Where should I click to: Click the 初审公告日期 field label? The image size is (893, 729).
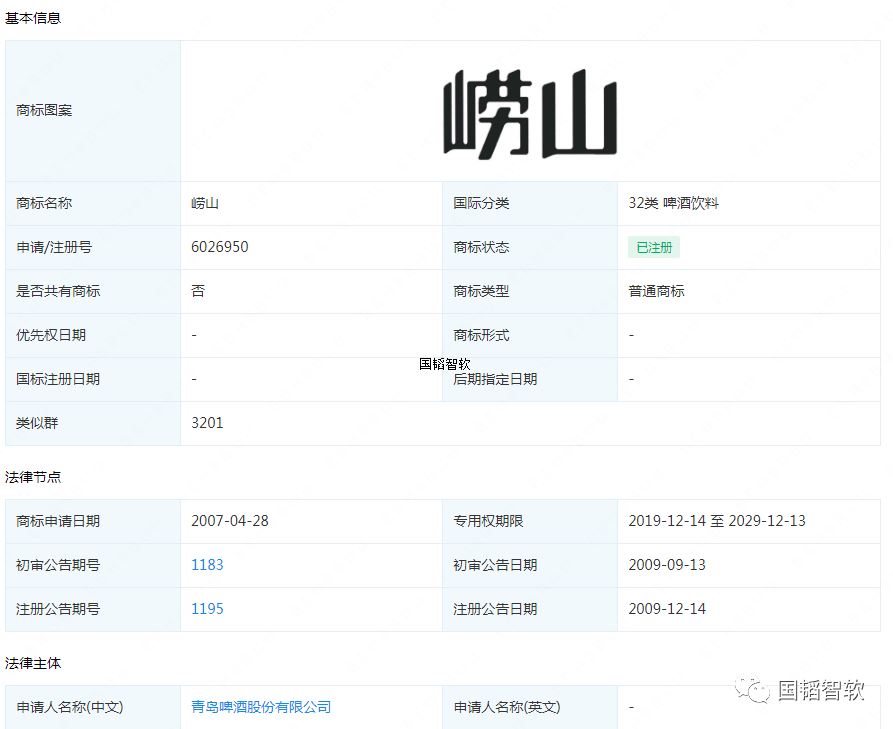point(495,565)
